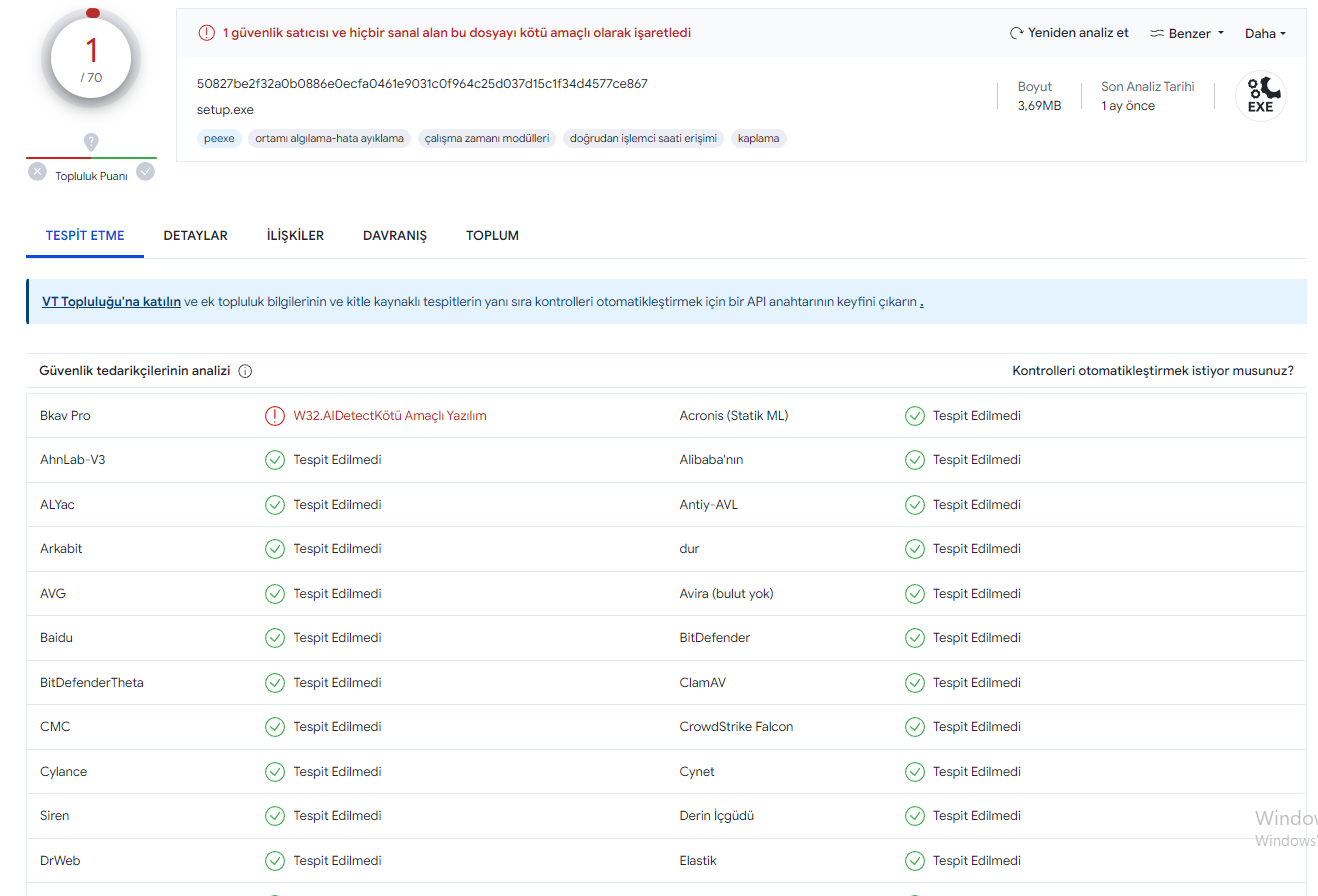Expand the Daha menu
Image resolution: width=1318 pixels, height=896 pixels.
(x=1265, y=33)
